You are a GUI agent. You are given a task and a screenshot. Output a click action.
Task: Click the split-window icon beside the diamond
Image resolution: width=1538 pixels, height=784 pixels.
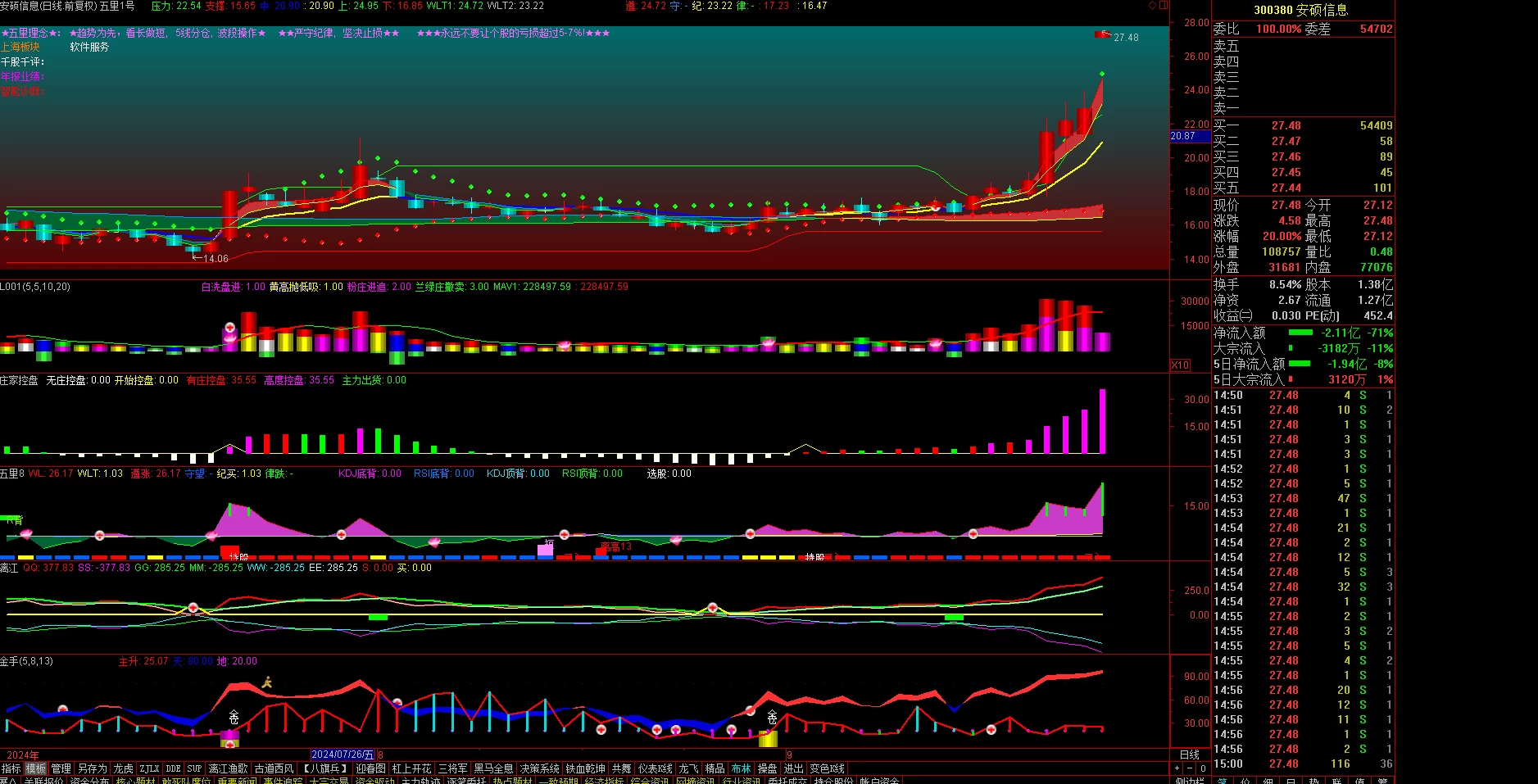(1164, 5)
